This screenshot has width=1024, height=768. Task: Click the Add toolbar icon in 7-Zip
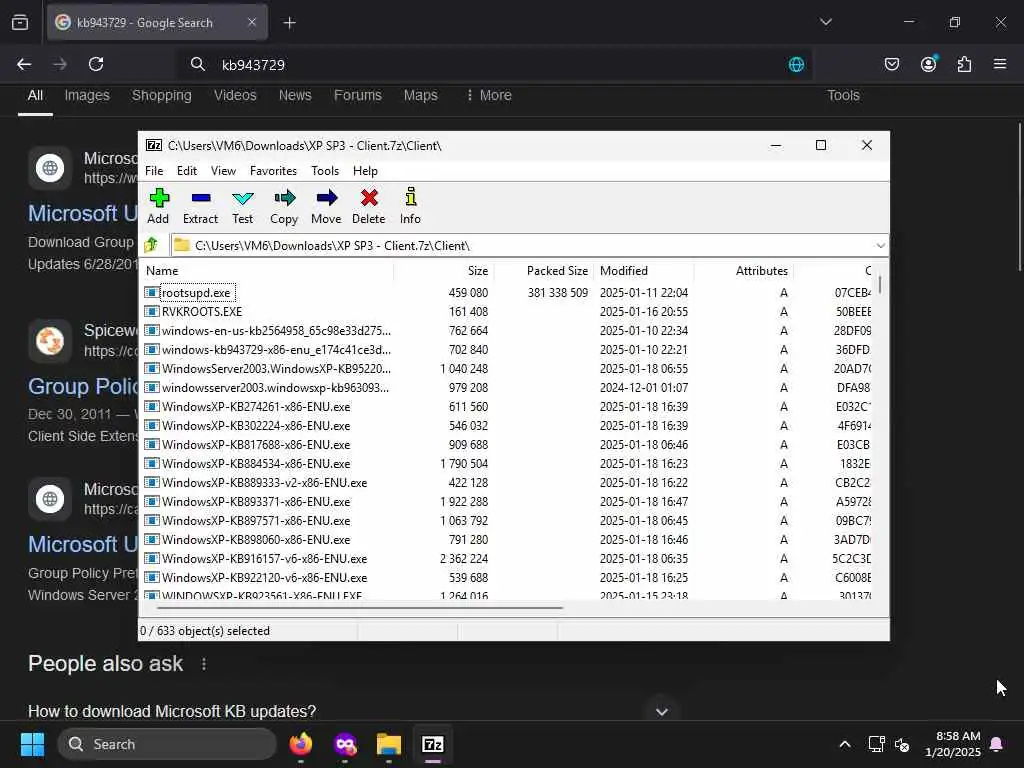tap(158, 206)
